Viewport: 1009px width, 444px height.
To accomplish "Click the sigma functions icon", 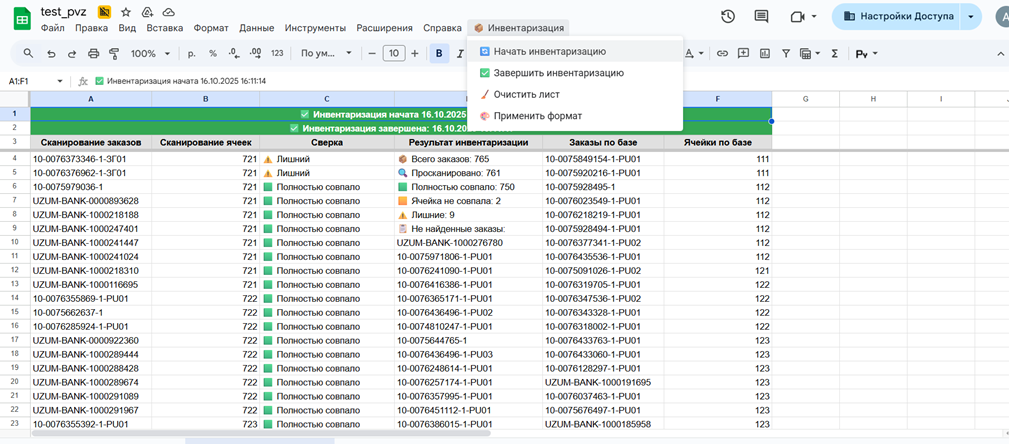I will (834, 53).
